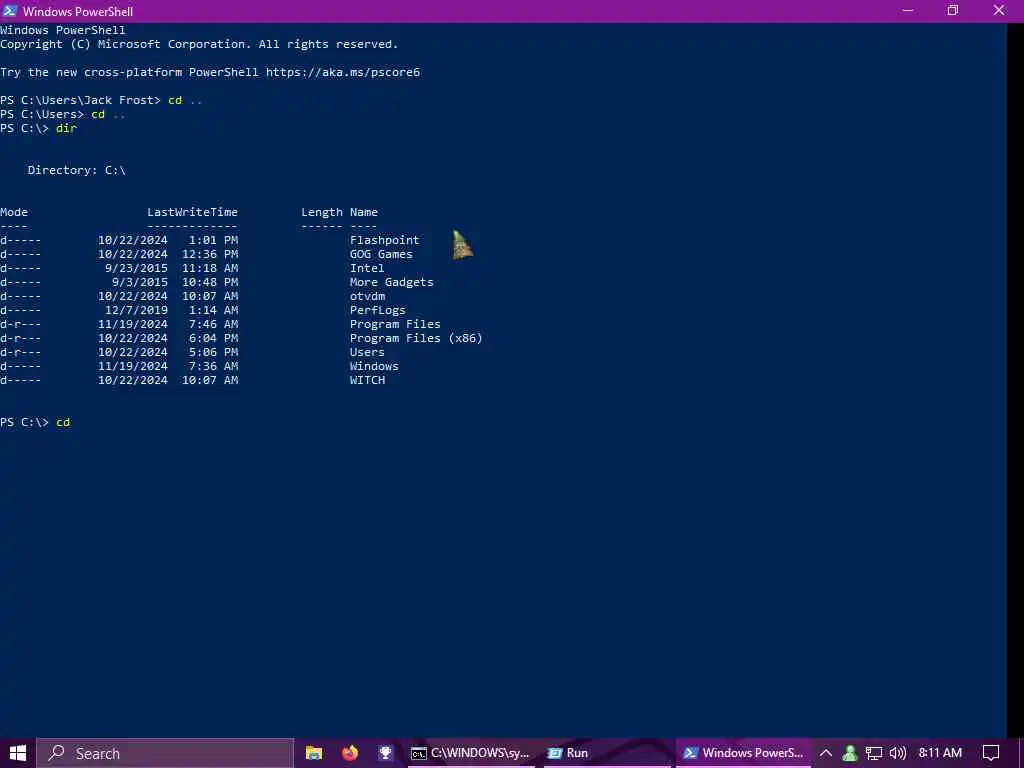The image size is (1024, 768).
Task: Click the 'dir' command text
Action: pos(66,128)
